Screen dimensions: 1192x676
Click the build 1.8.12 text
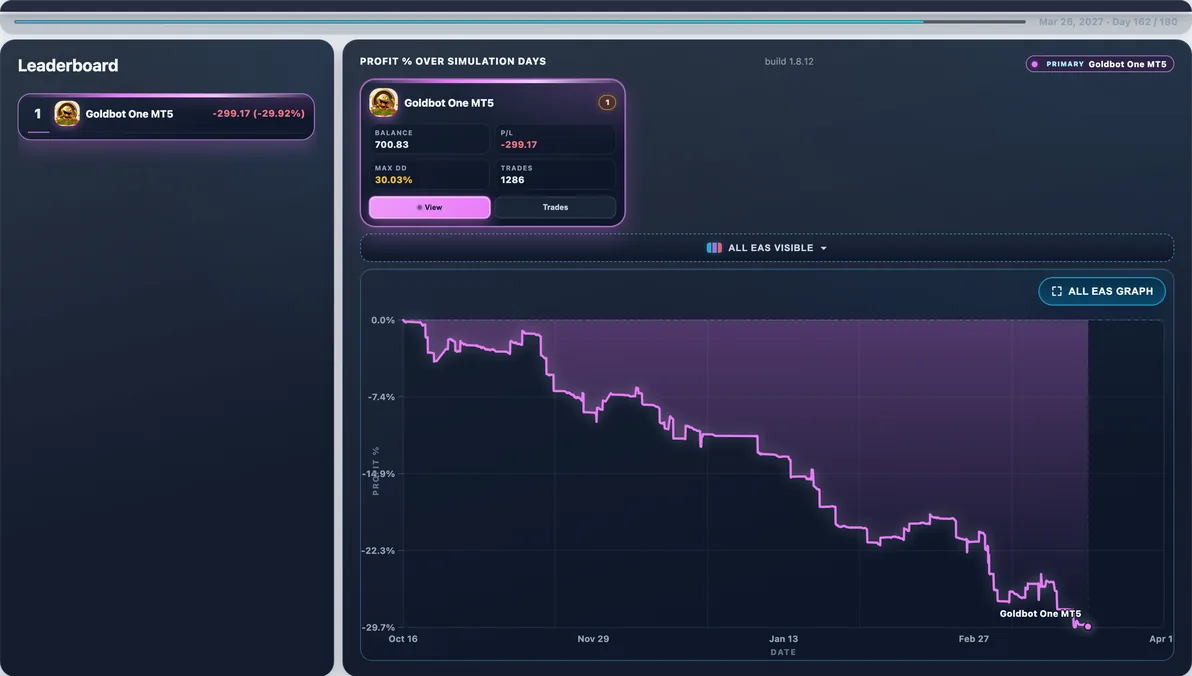[x=789, y=62]
